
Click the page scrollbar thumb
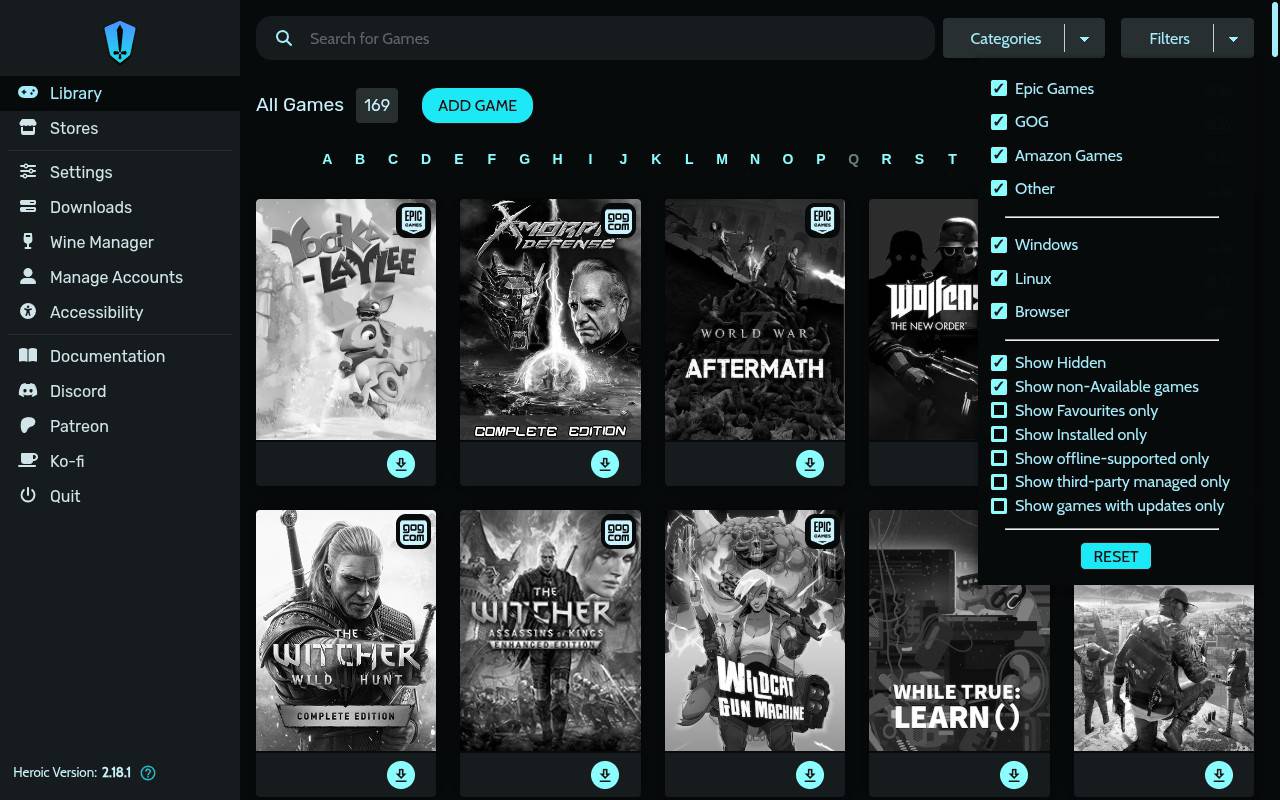[1275, 30]
